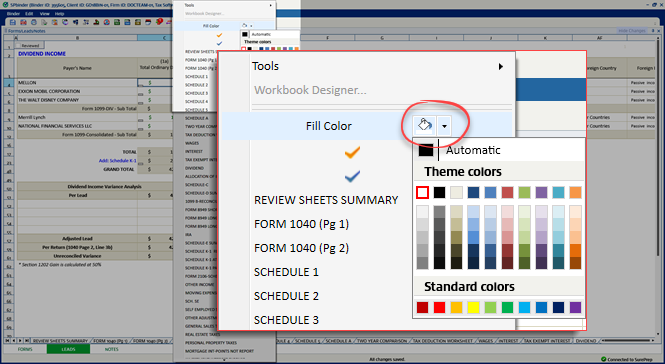Open the TAX EXEMPT INTEREST sheet tab

point(547,341)
